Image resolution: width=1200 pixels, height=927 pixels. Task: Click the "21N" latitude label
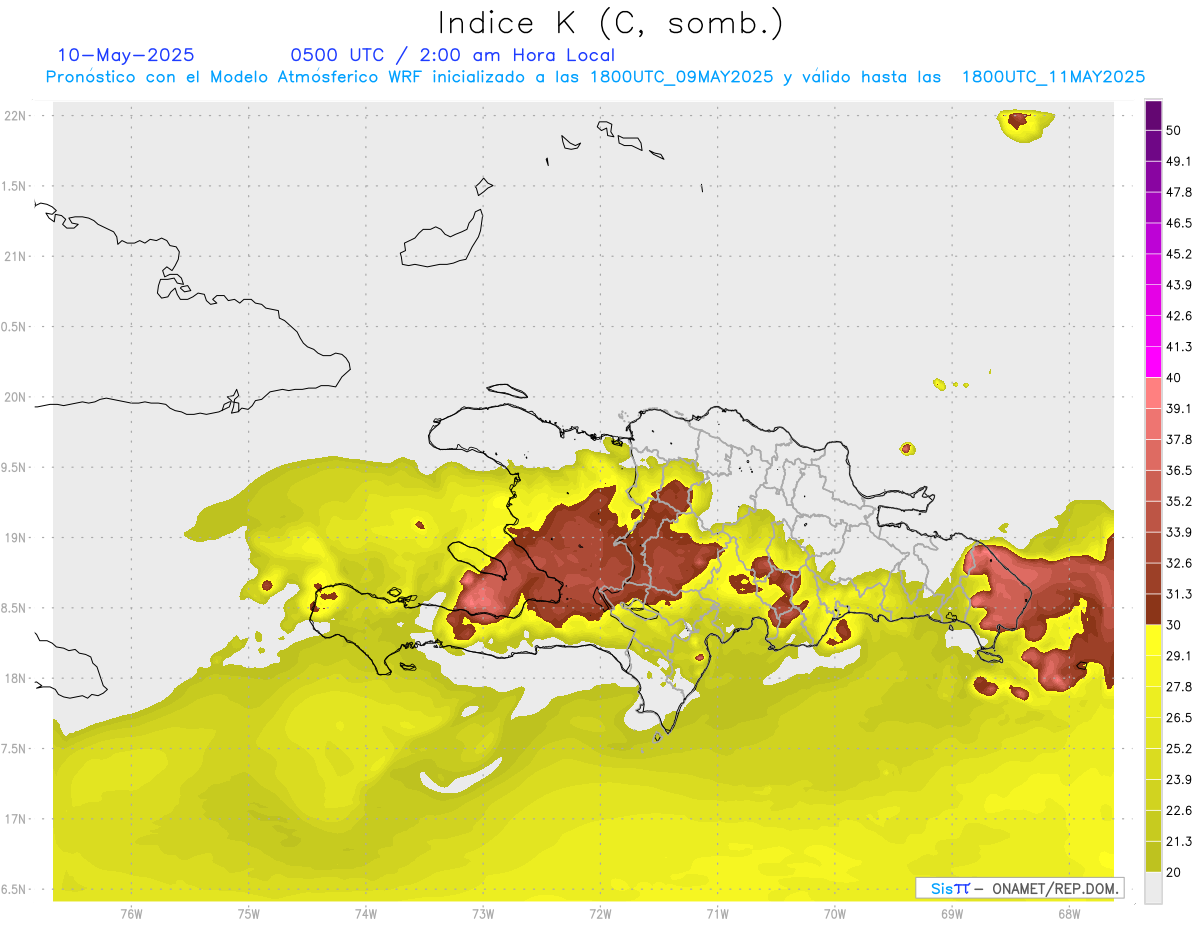[15, 256]
